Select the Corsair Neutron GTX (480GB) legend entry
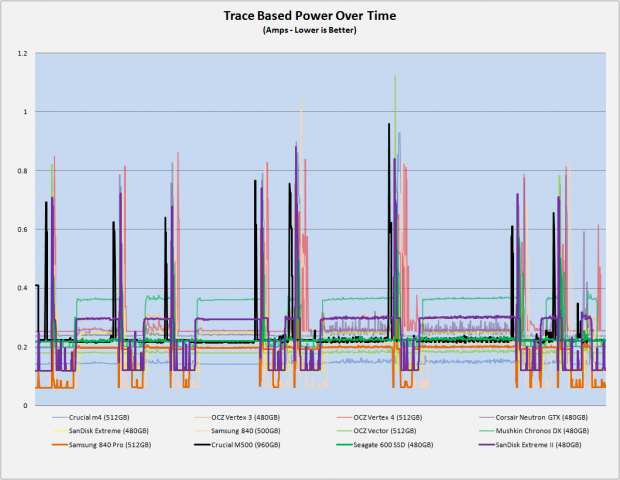The image size is (620, 480). 533,418
